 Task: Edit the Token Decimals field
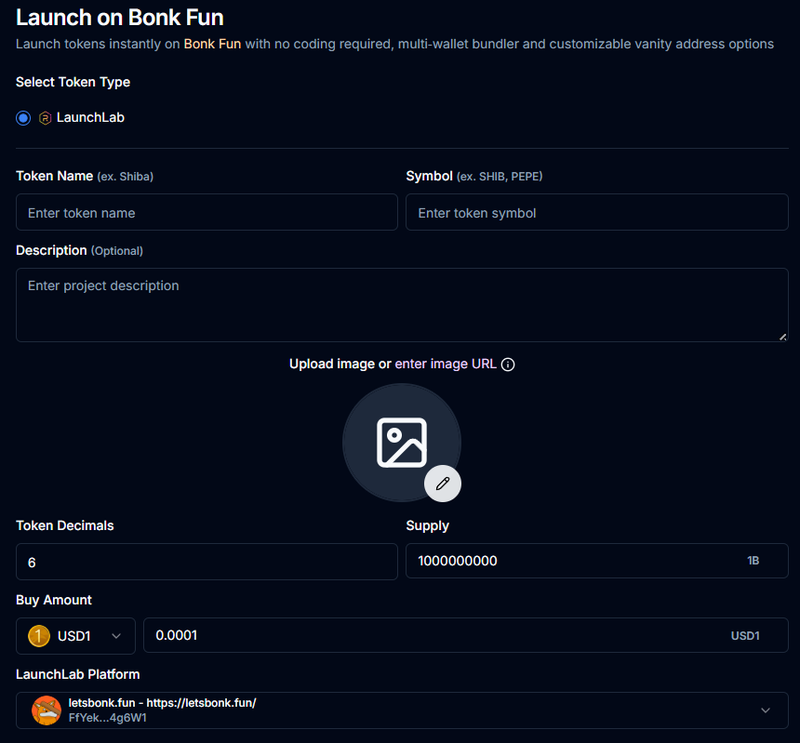point(207,562)
